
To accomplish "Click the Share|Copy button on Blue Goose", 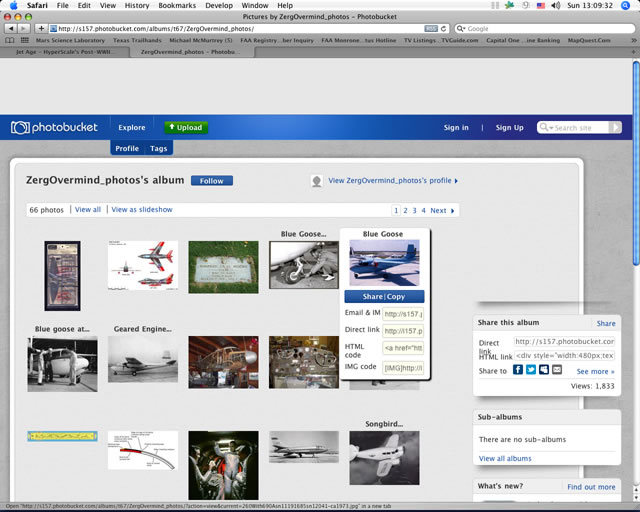I will coord(384,297).
